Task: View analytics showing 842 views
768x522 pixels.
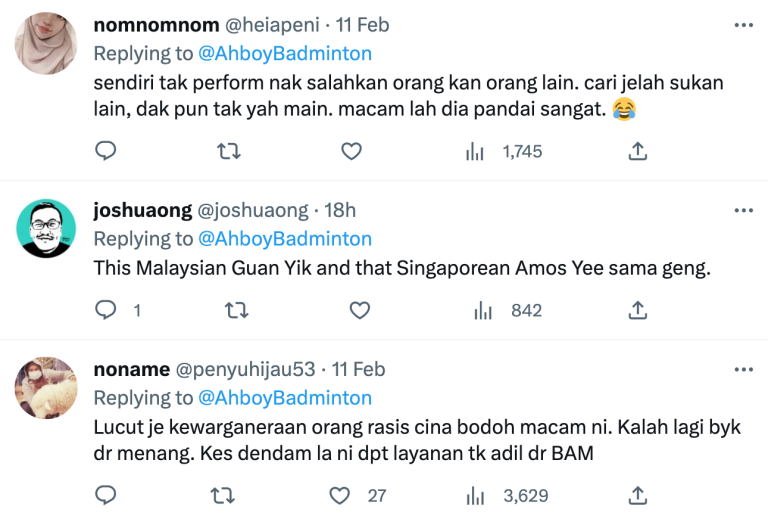Action: click(507, 310)
